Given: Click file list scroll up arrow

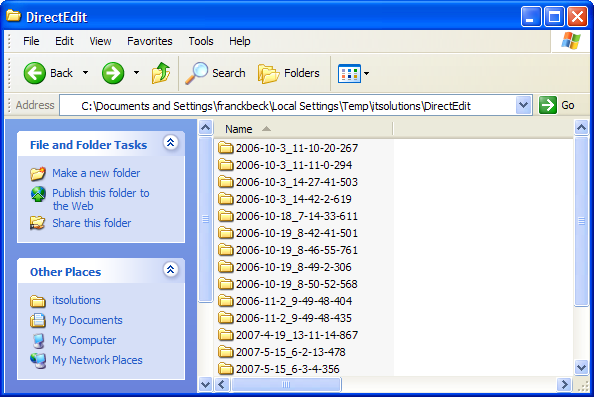Looking at the screenshot, I should [x=581, y=128].
